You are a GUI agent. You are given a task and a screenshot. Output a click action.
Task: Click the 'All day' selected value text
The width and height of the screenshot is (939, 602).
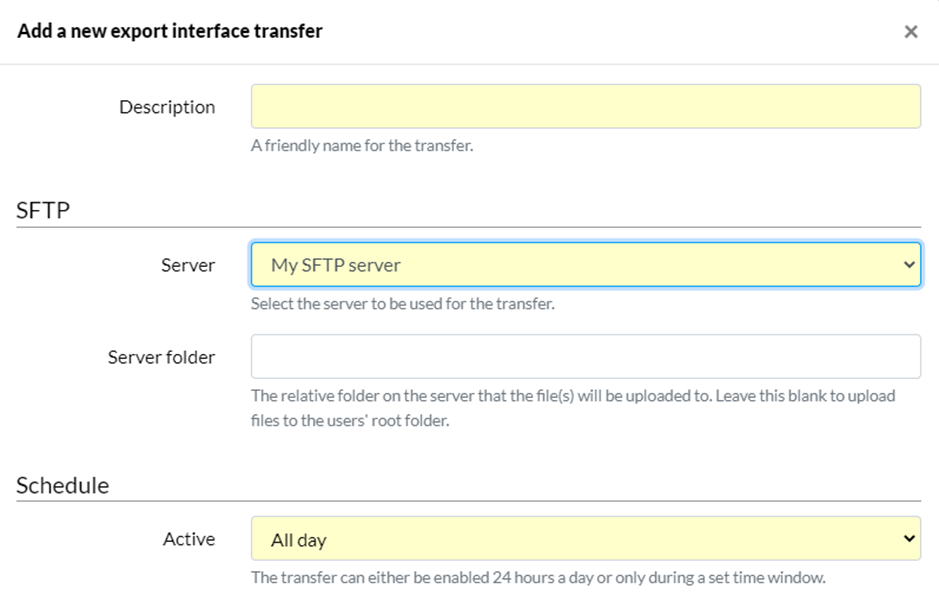299,540
